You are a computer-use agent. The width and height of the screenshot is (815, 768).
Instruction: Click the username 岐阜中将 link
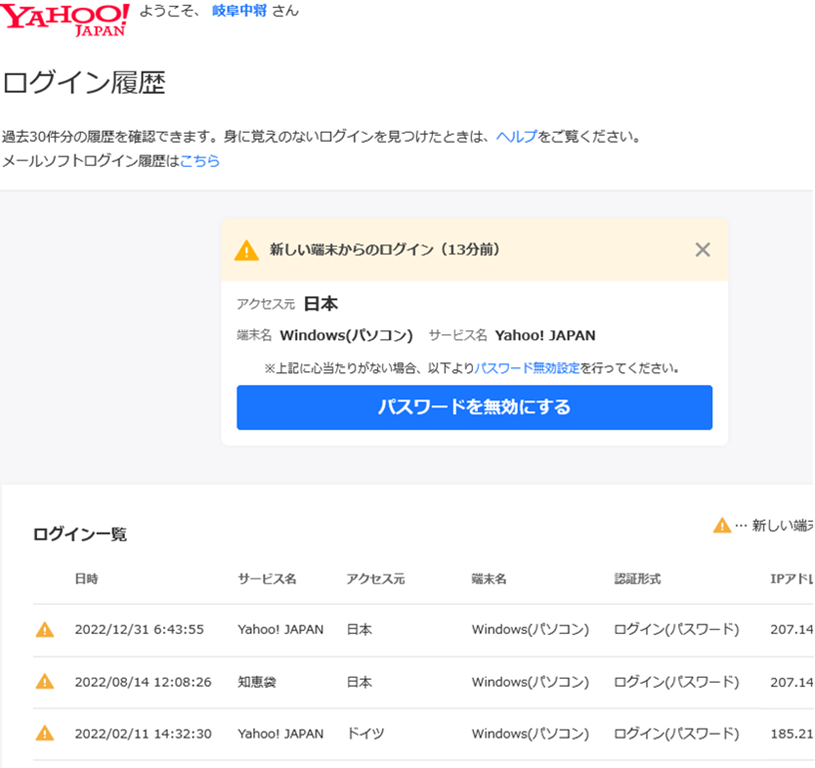click(x=239, y=11)
